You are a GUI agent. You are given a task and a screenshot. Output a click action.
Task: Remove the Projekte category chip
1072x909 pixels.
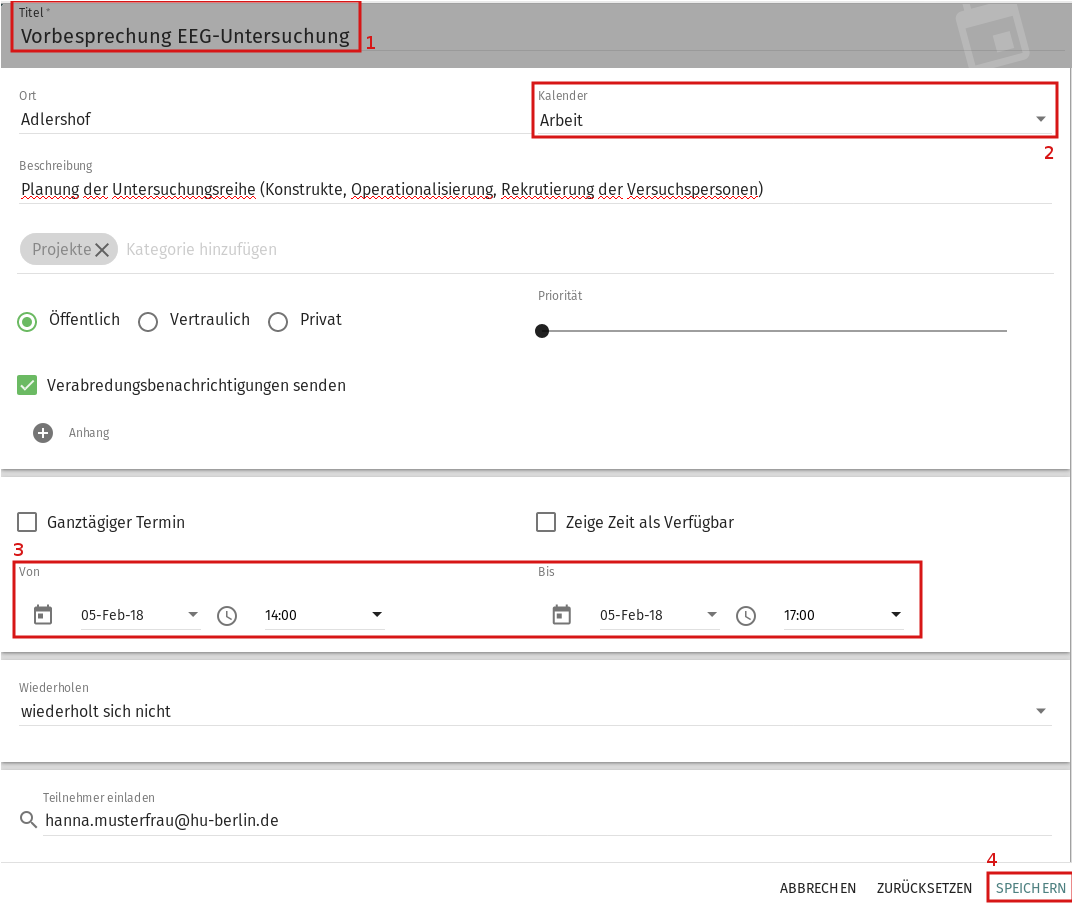coord(102,250)
